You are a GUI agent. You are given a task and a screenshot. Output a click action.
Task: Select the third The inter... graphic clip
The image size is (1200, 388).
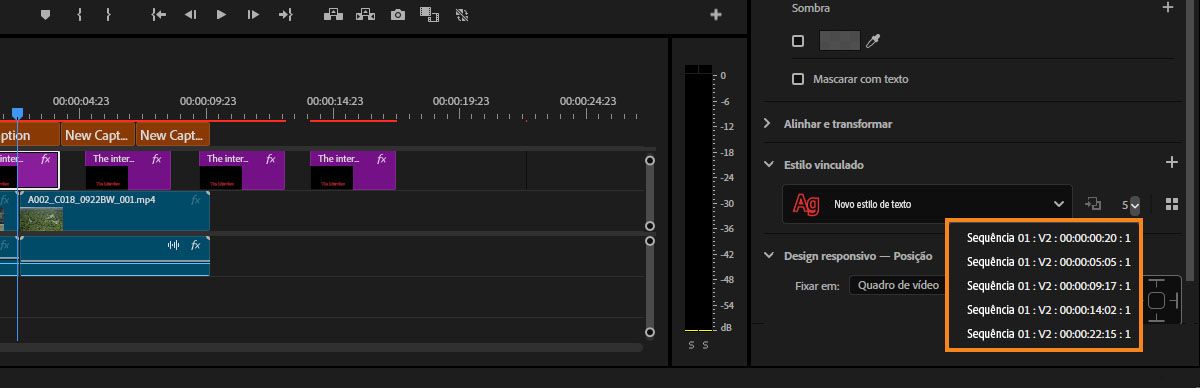point(241,170)
